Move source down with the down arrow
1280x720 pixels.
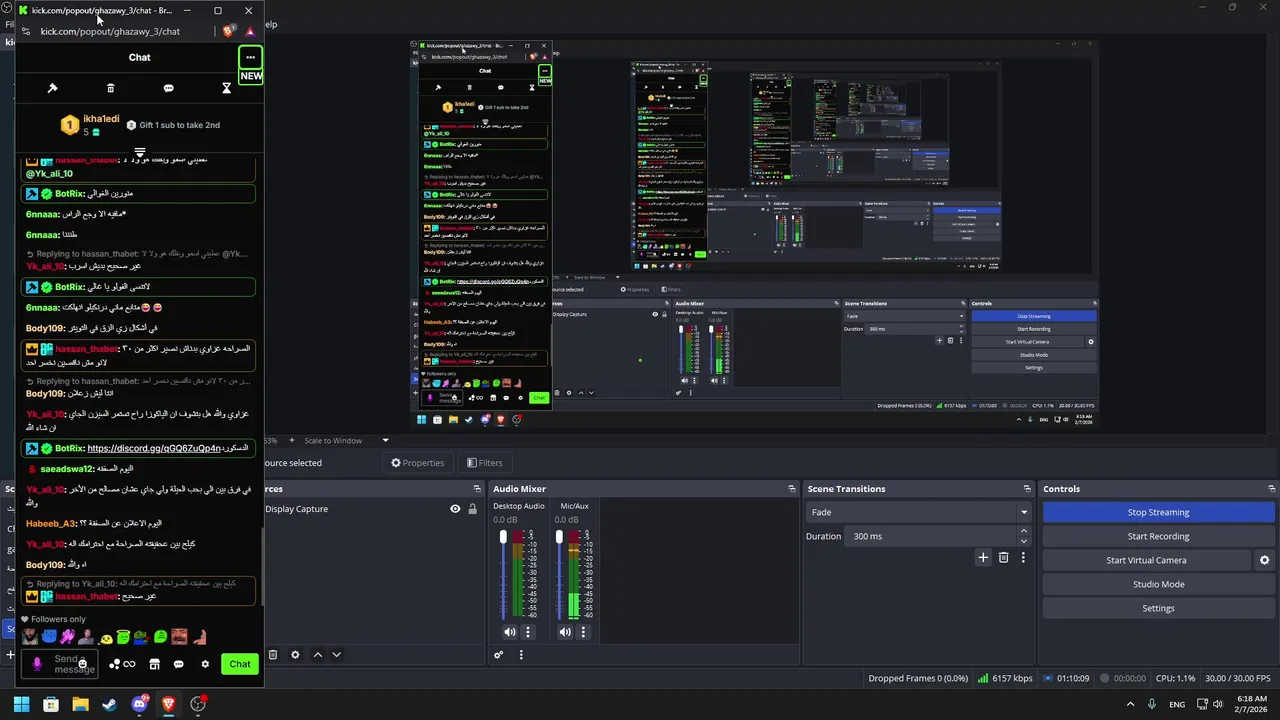(336, 655)
